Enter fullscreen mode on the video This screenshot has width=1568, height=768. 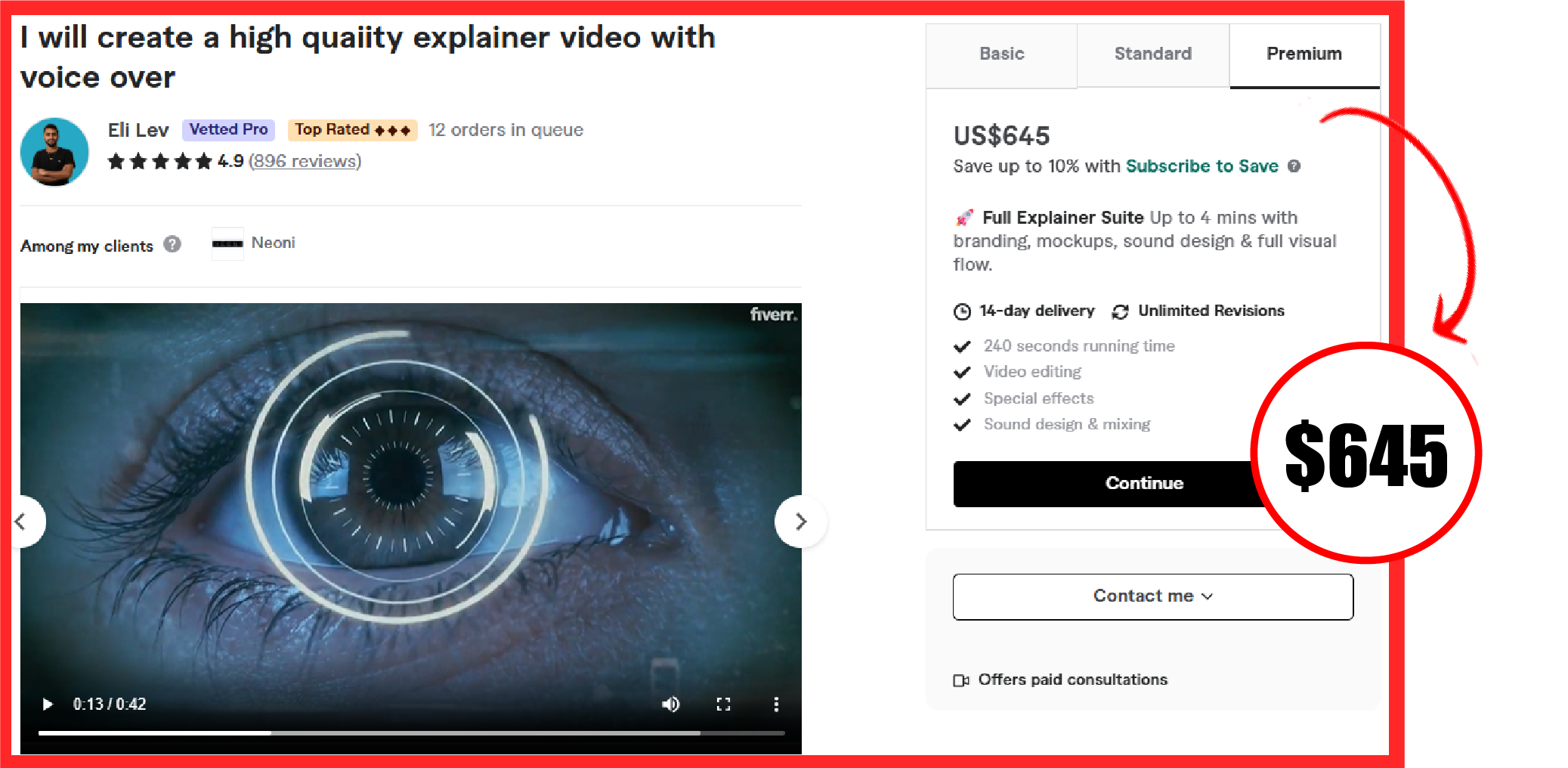click(723, 705)
